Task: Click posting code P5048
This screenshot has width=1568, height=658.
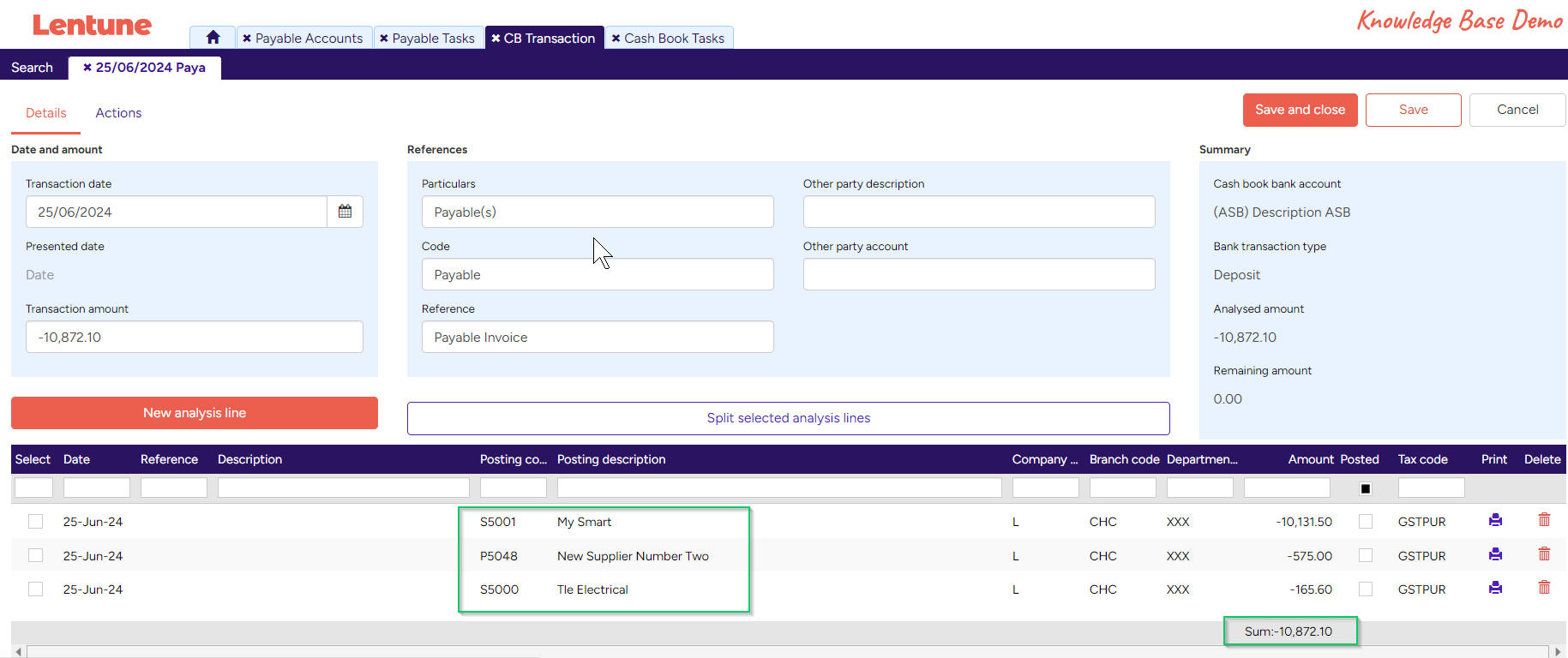Action: [x=499, y=556]
